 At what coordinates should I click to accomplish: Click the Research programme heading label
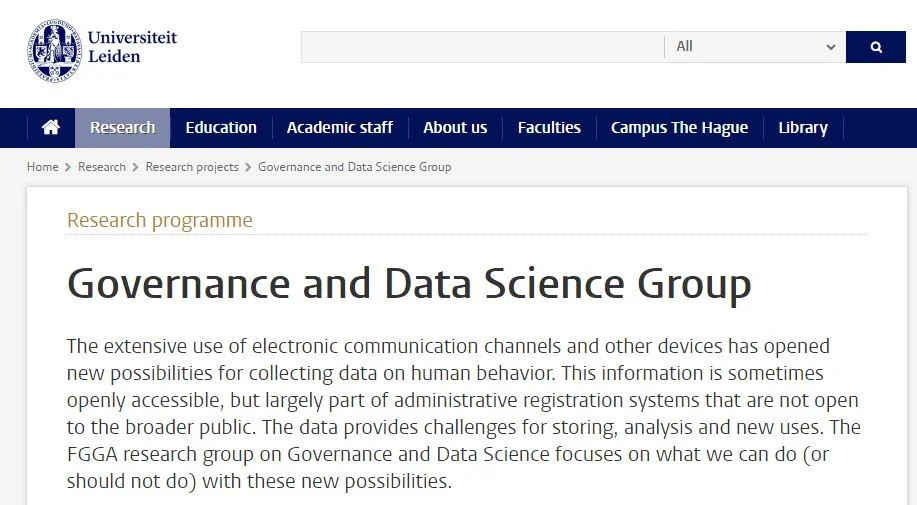tap(160, 220)
